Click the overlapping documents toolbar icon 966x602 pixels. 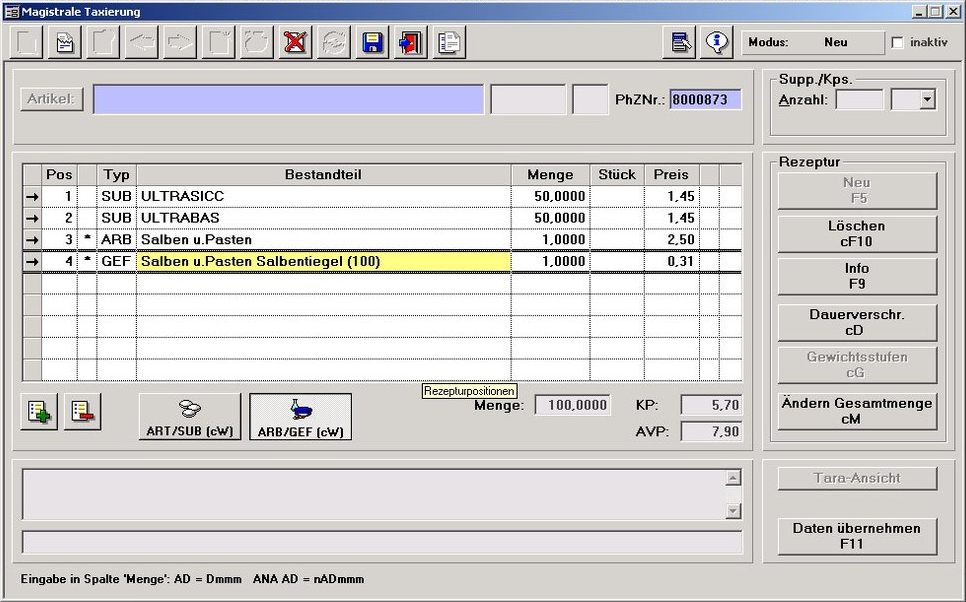pos(449,43)
